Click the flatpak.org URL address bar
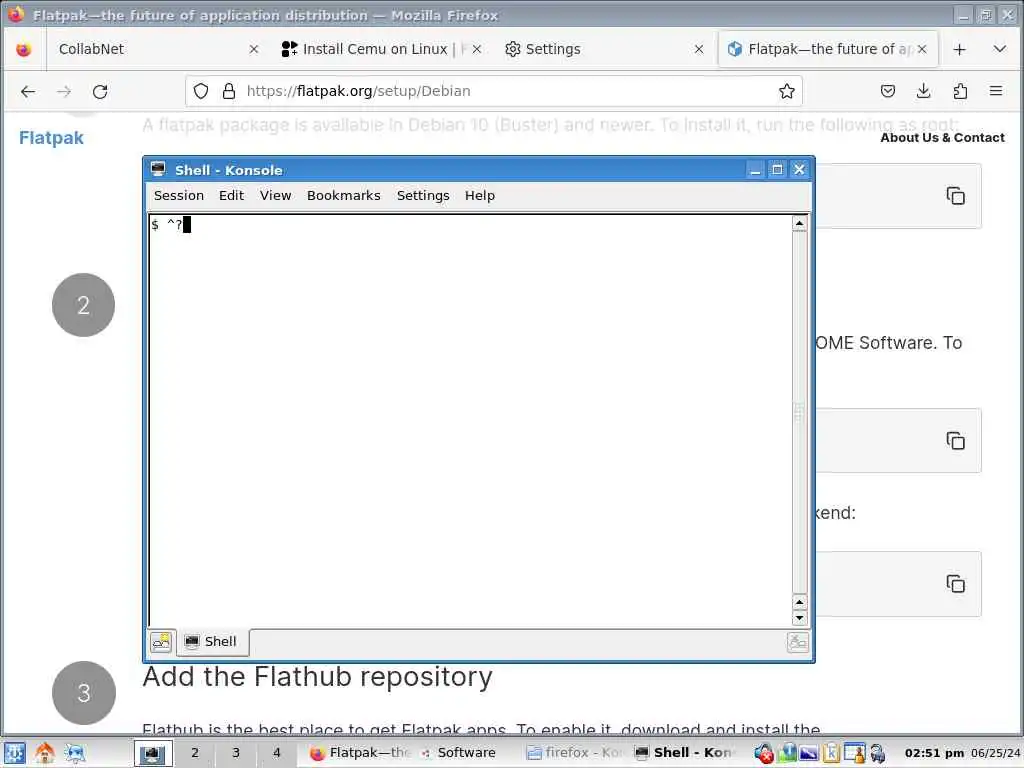Screen dimensions: 1024x768 click(x=493, y=91)
